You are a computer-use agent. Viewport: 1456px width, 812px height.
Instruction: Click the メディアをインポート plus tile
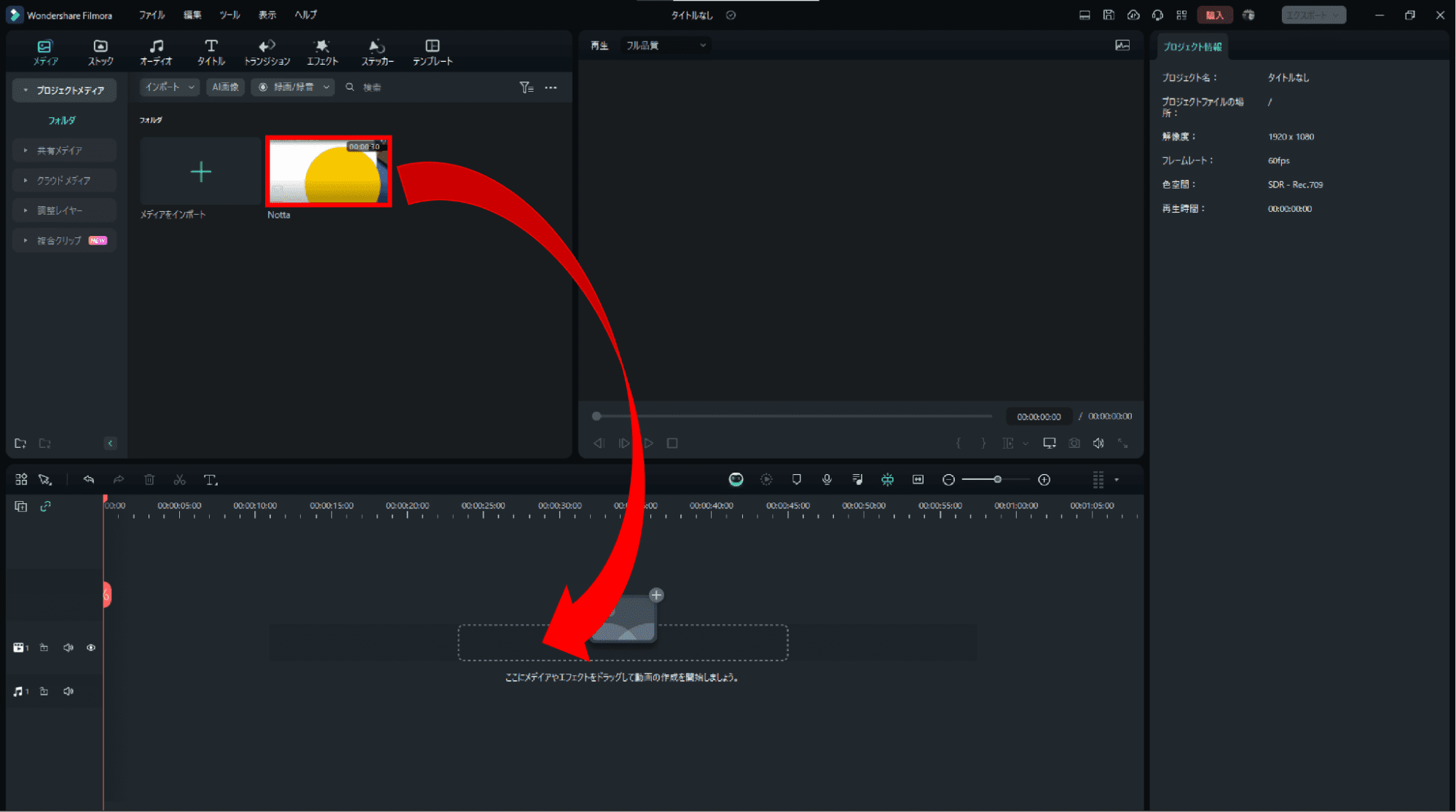[200, 172]
